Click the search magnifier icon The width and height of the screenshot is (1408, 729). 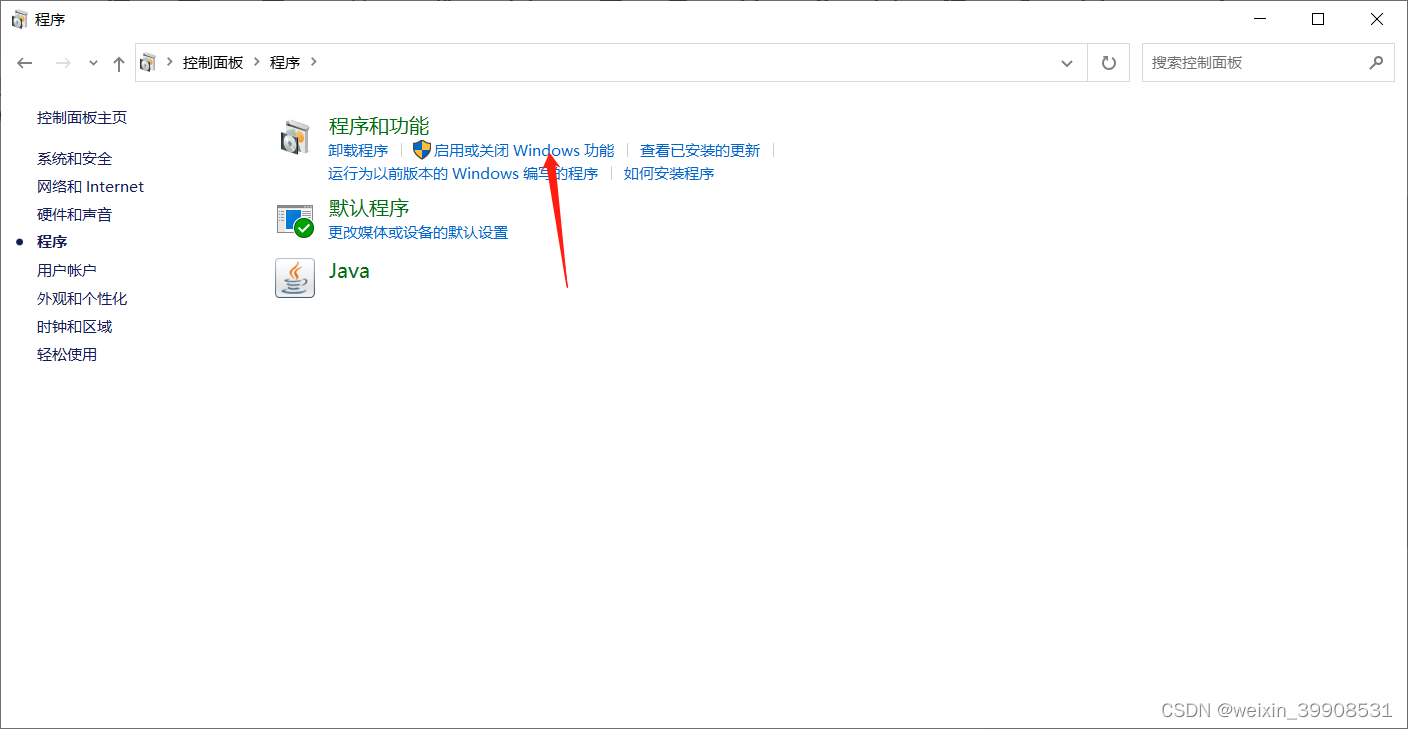(1376, 62)
